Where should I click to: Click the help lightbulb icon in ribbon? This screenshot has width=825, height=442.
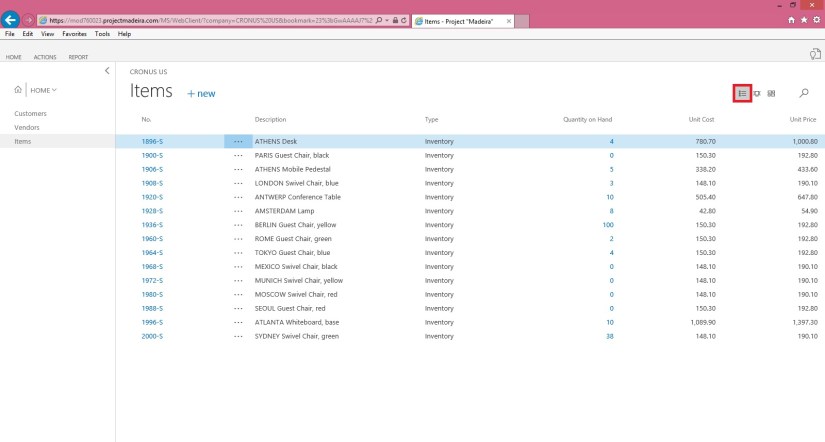pyautogui.click(x=814, y=54)
